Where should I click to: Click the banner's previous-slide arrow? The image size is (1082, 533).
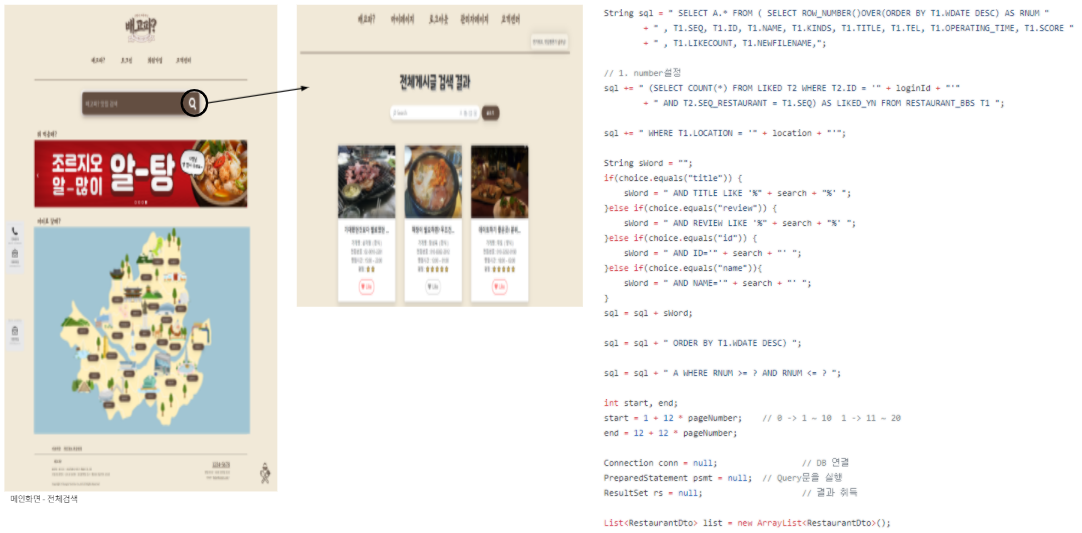39,177
